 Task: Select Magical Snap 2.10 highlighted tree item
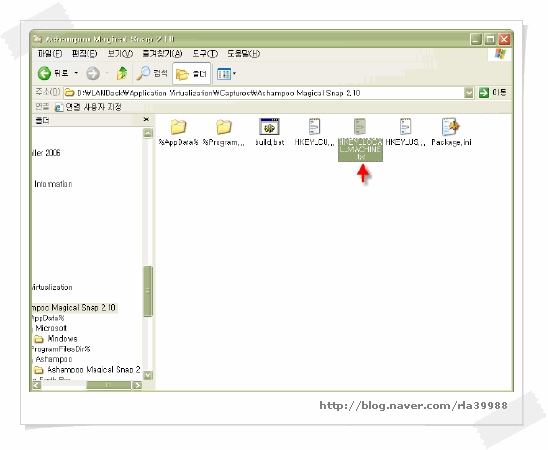point(74,308)
